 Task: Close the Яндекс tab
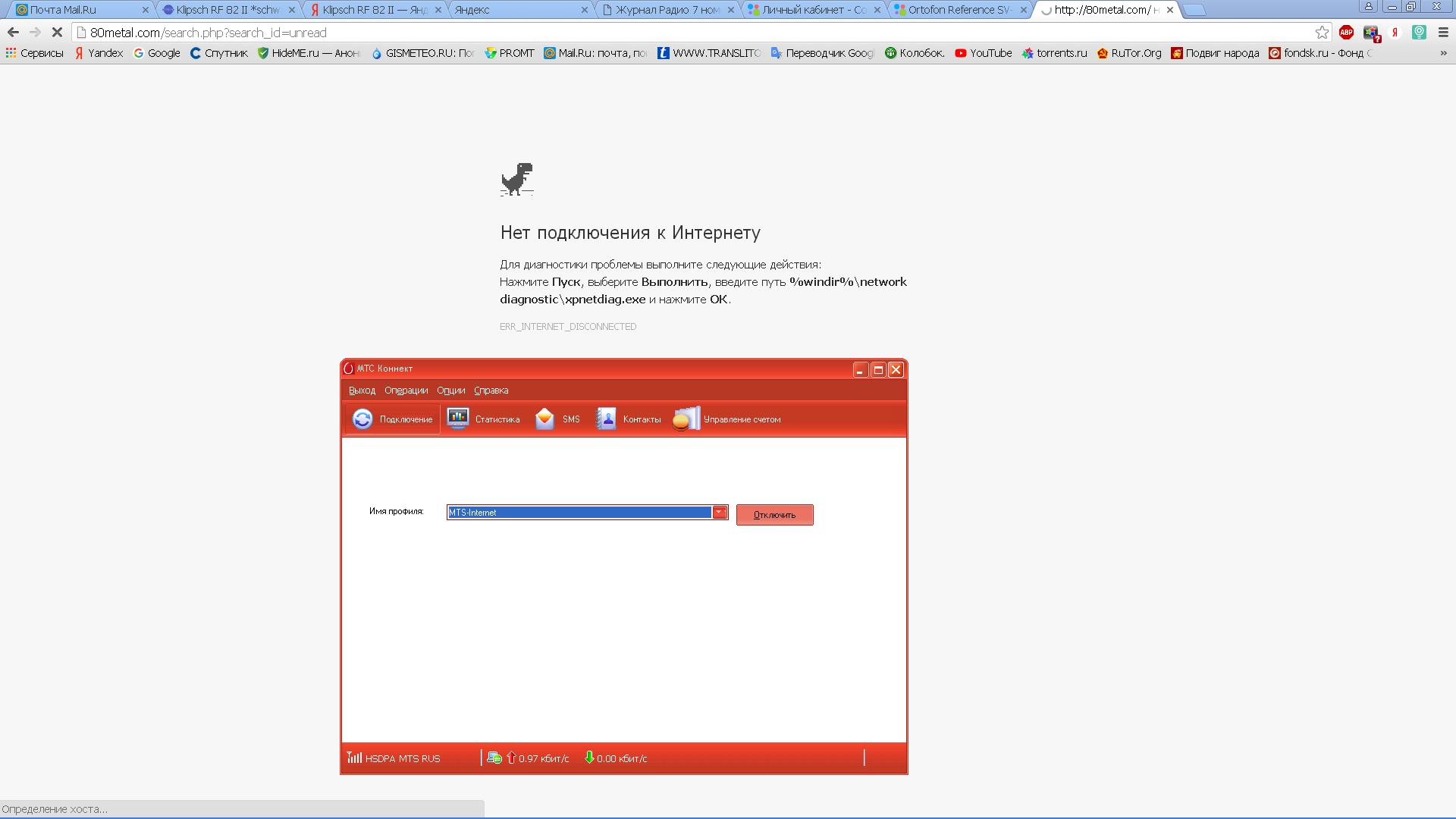click(x=584, y=10)
